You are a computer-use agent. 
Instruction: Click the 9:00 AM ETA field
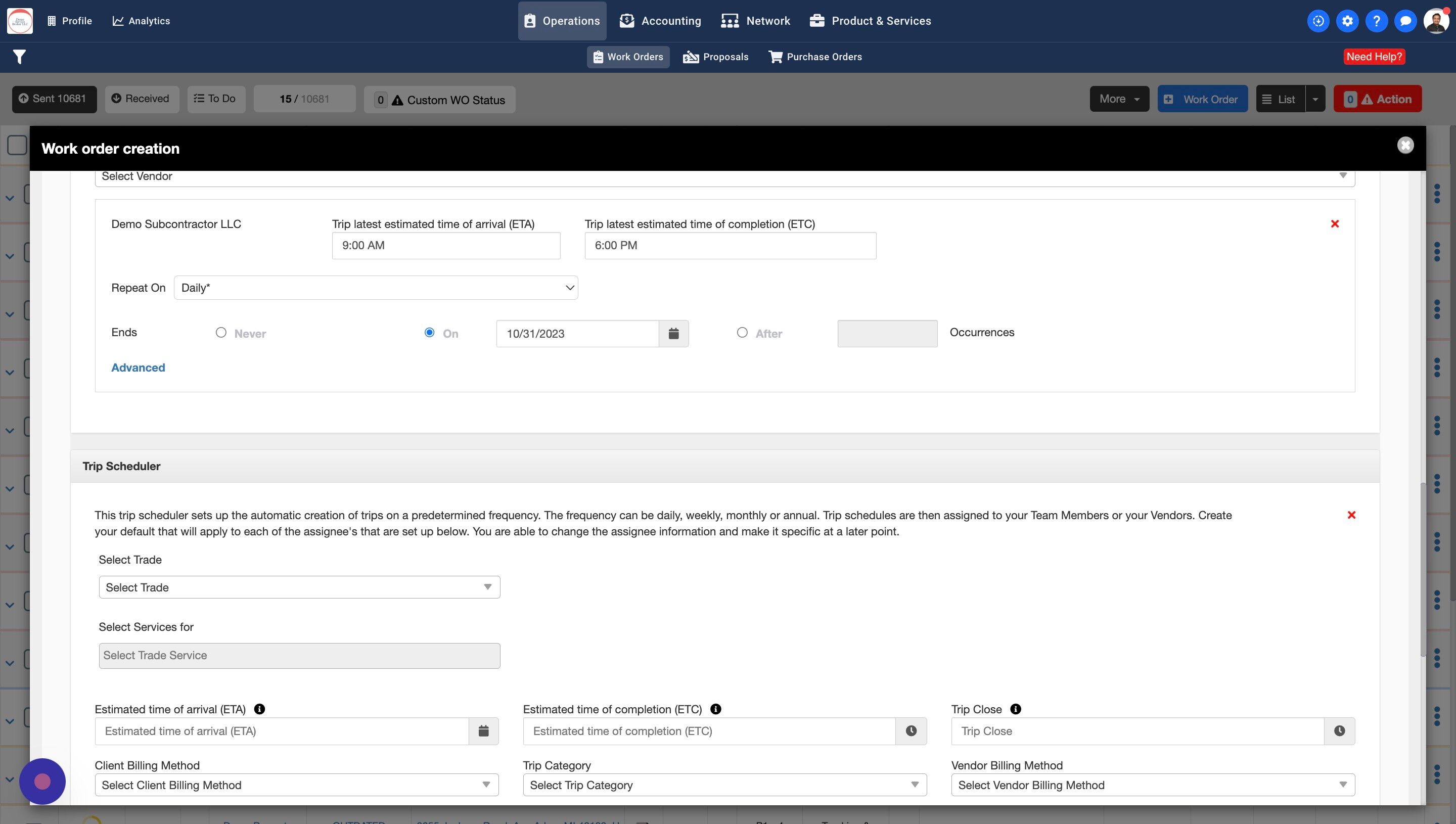pyautogui.click(x=446, y=246)
